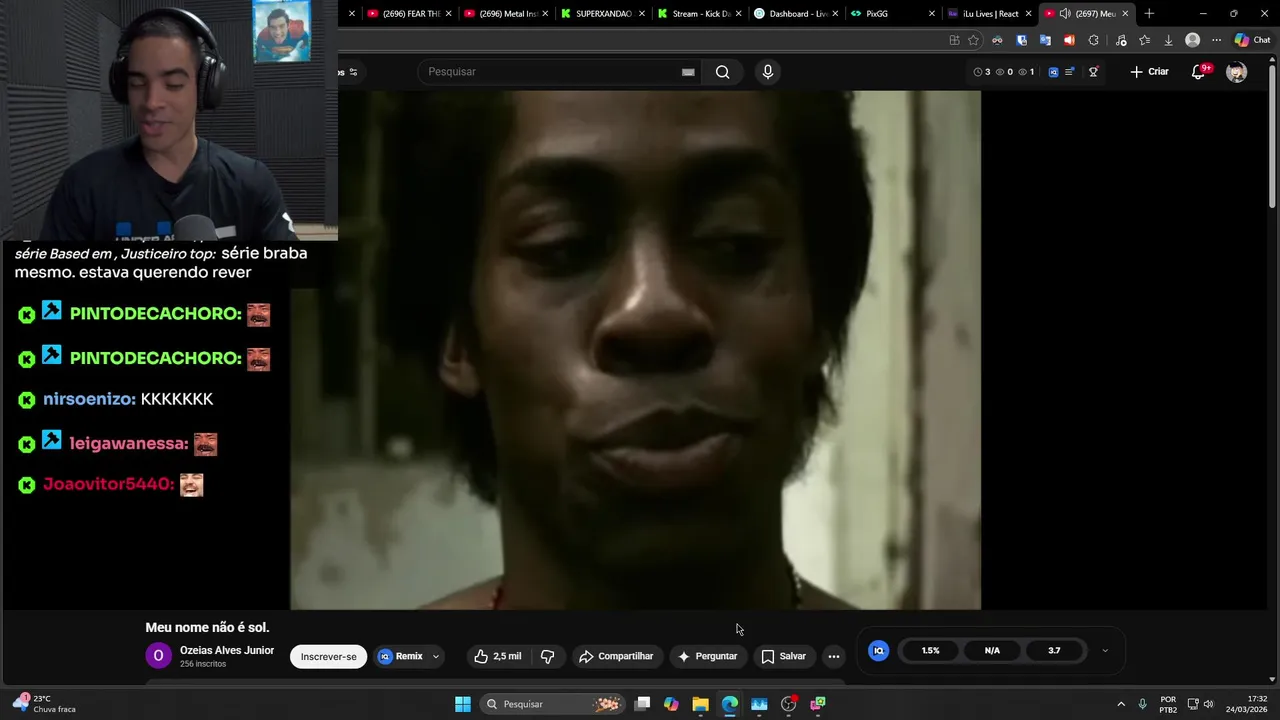Show hidden system tray icons chevron

click(x=1120, y=704)
